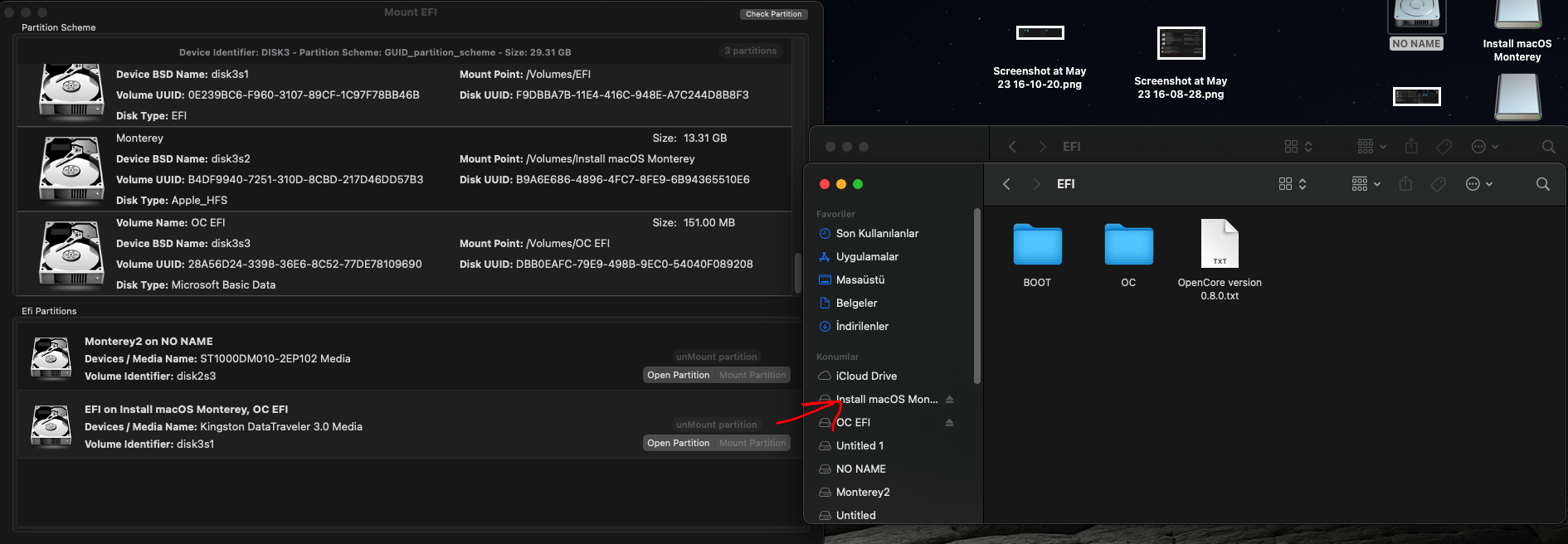The height and width of the screenshot is (544, 1568).
Task: Change view mode in rear Finder window
Action: tap(1298, 147)
